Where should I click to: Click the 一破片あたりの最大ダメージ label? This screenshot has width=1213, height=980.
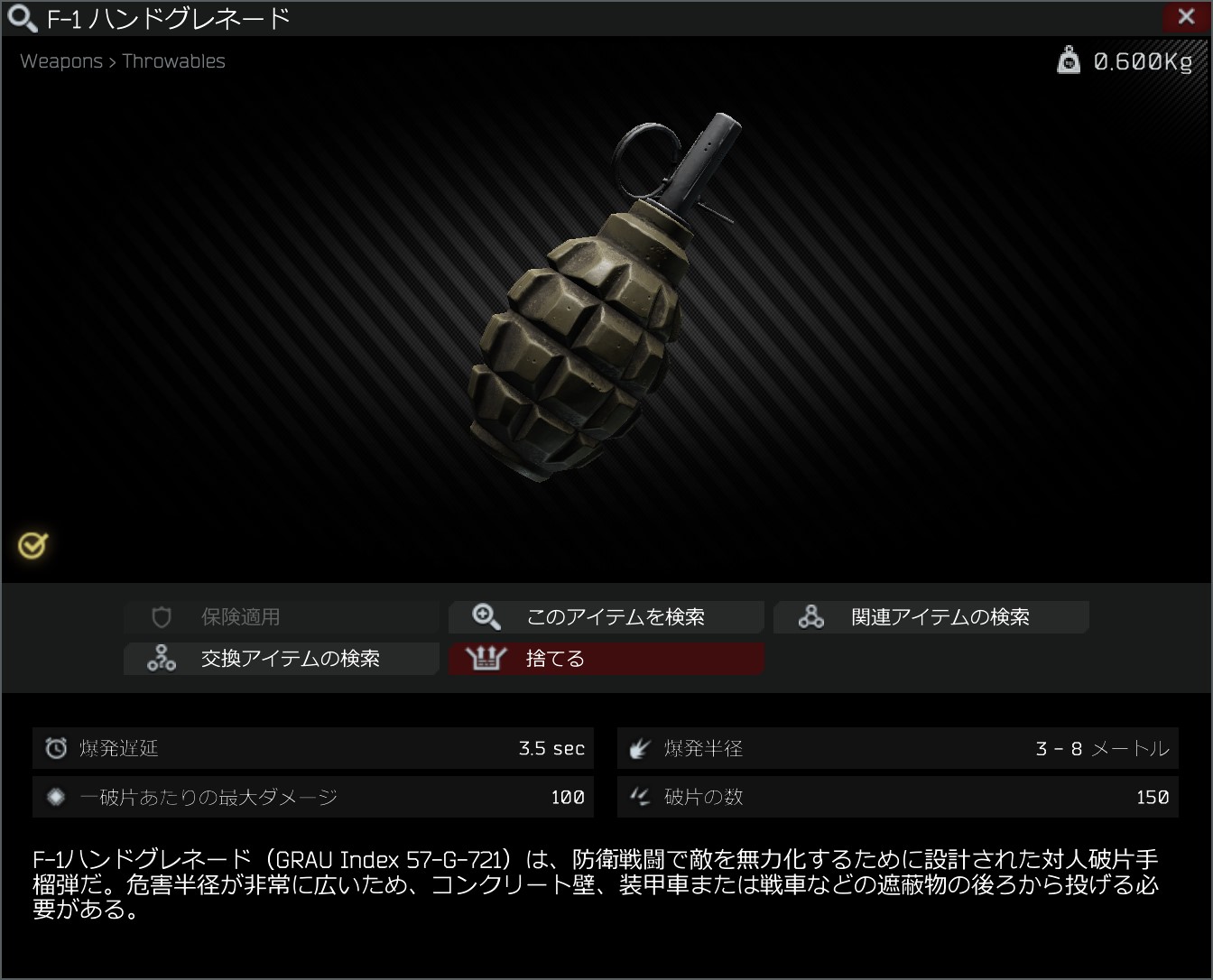[208, 797]
